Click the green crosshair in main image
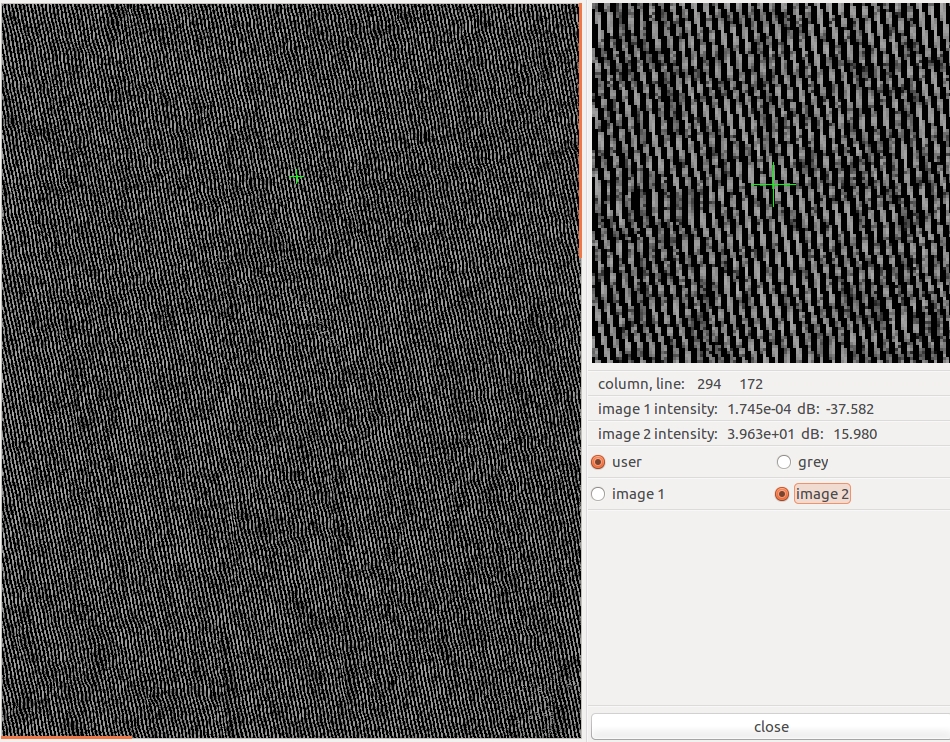The width and height of the screenshot is (950, 742). 296,177
